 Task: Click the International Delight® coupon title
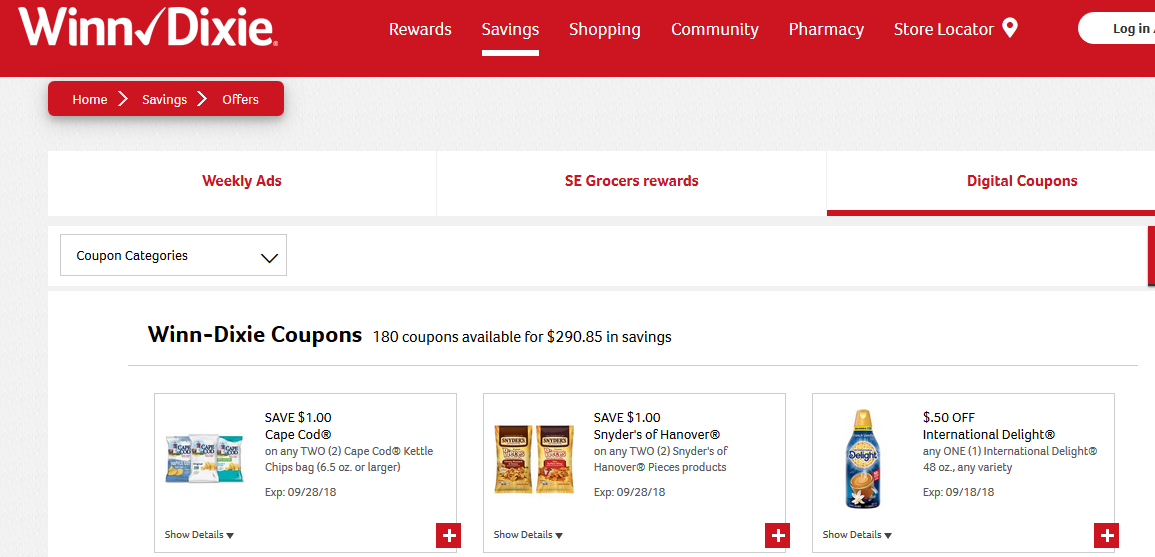[x=989, y=435]
